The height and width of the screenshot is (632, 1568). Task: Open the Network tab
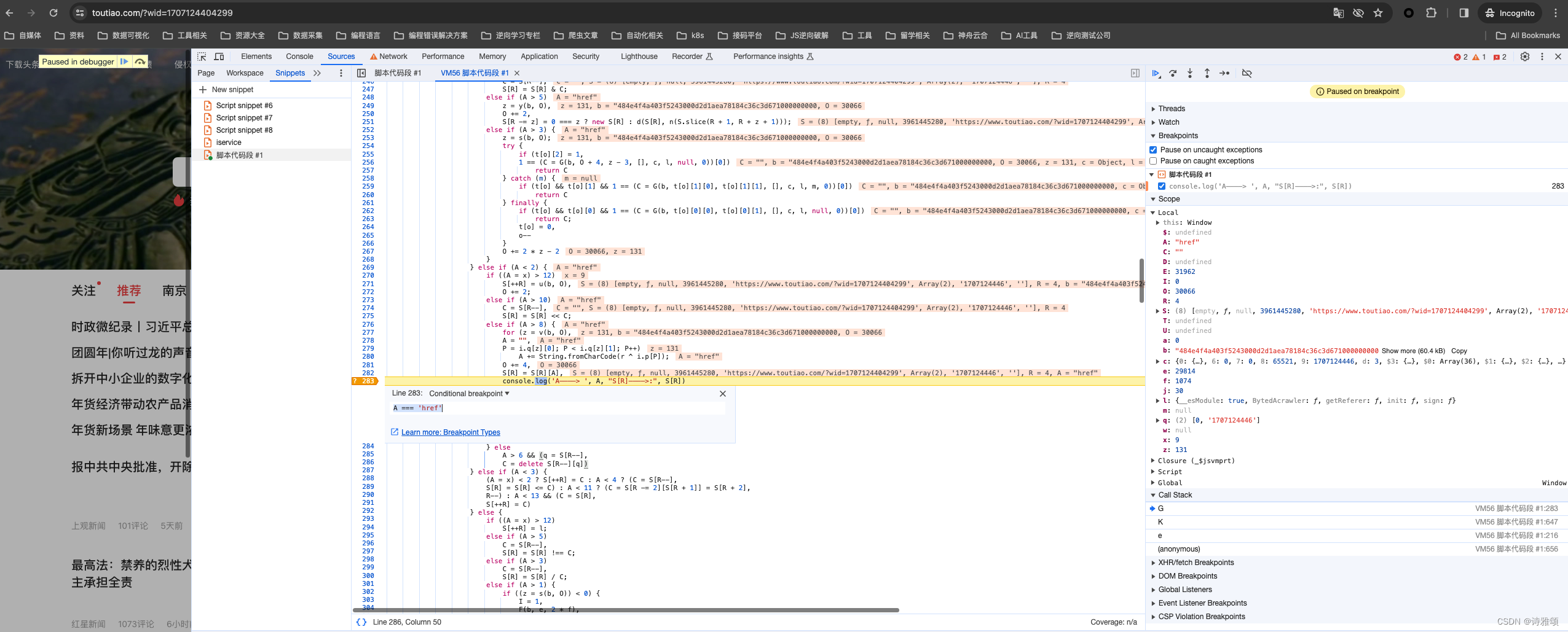click(388, 57)
